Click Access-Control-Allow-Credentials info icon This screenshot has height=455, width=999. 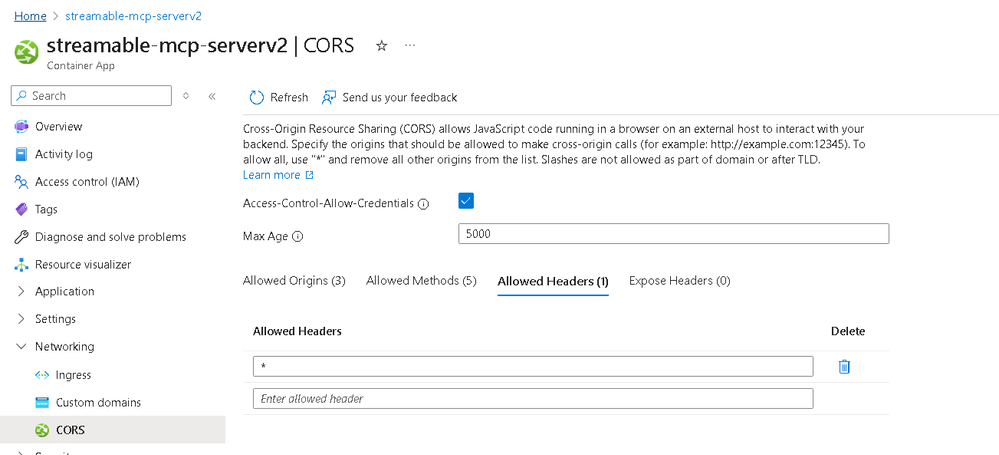[423, 204]
